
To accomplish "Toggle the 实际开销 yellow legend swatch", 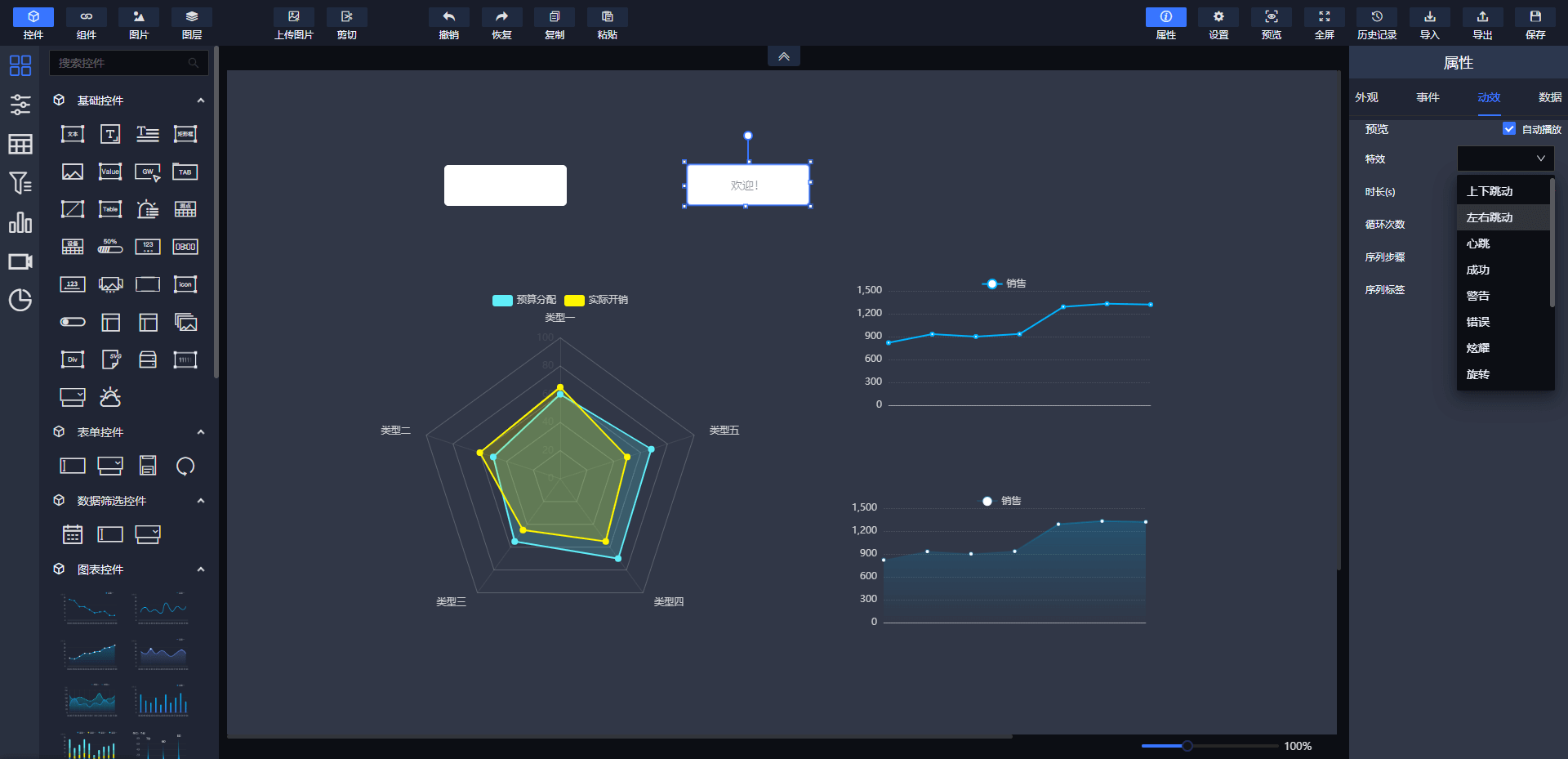I will point(574,301).
